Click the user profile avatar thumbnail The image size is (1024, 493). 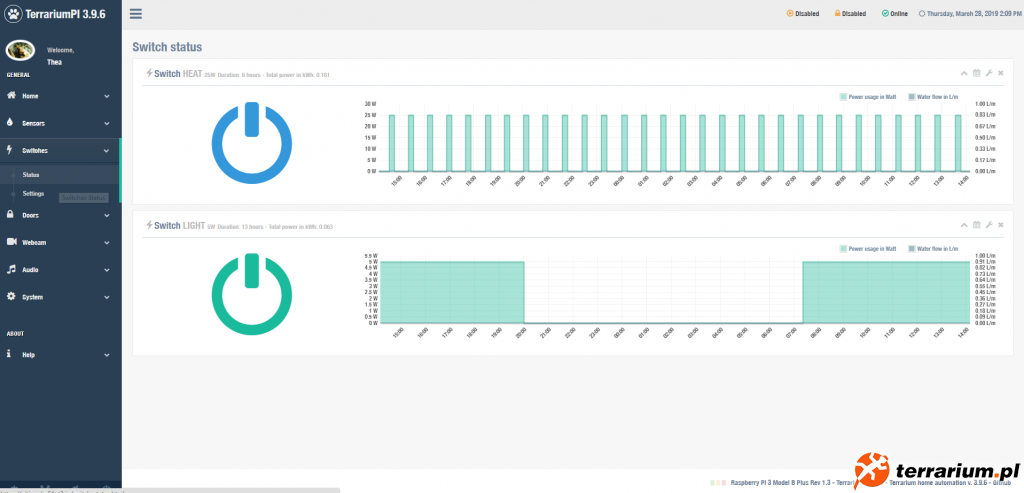[21, 51]
